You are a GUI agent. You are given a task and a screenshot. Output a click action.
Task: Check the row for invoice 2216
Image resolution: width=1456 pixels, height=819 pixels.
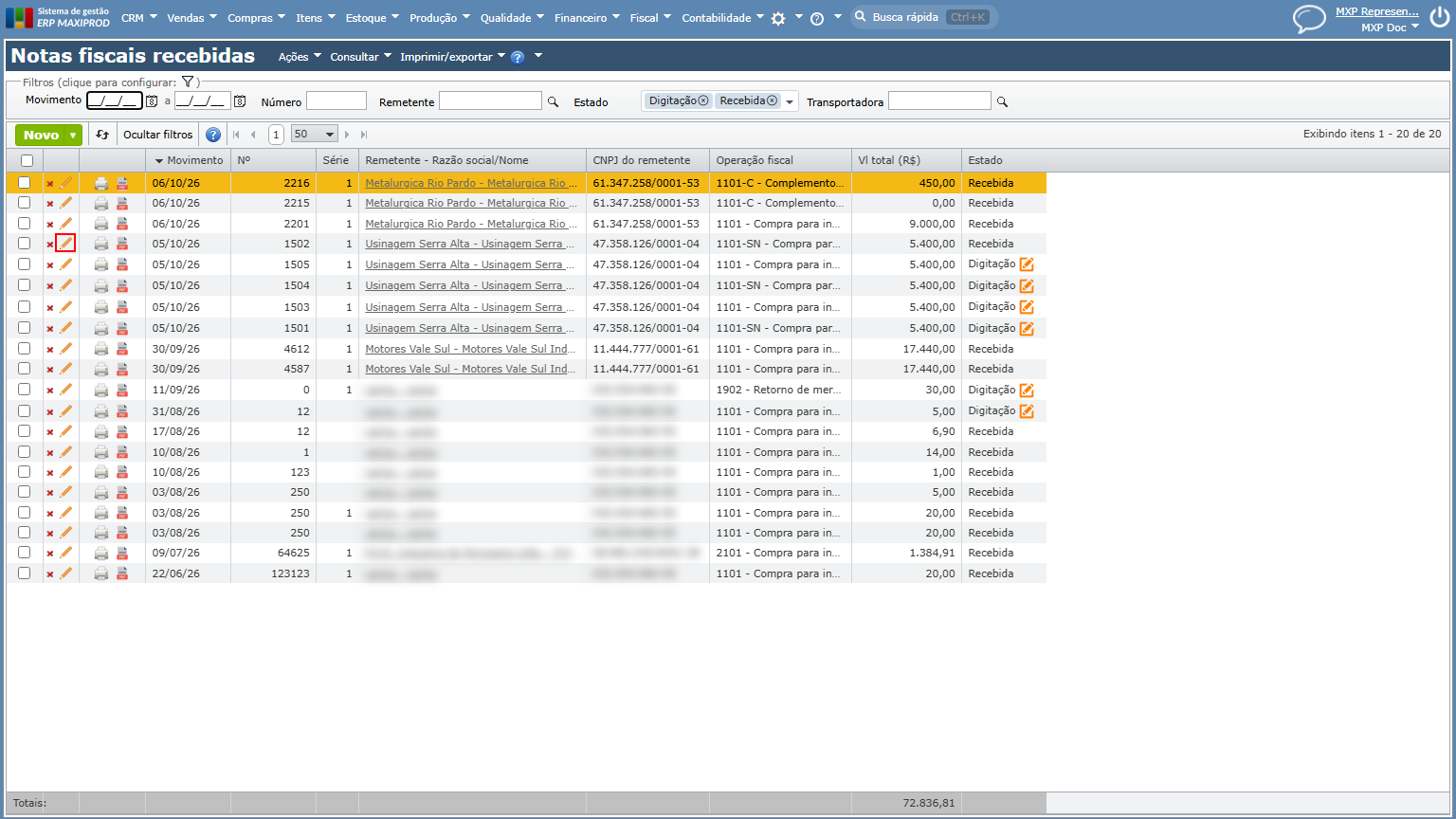24,183
